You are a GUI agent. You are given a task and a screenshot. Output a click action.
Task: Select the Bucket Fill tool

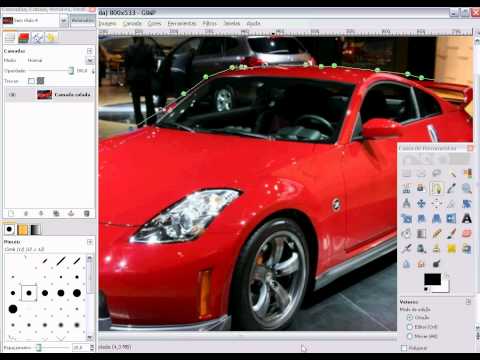click(x=406, y=233)
